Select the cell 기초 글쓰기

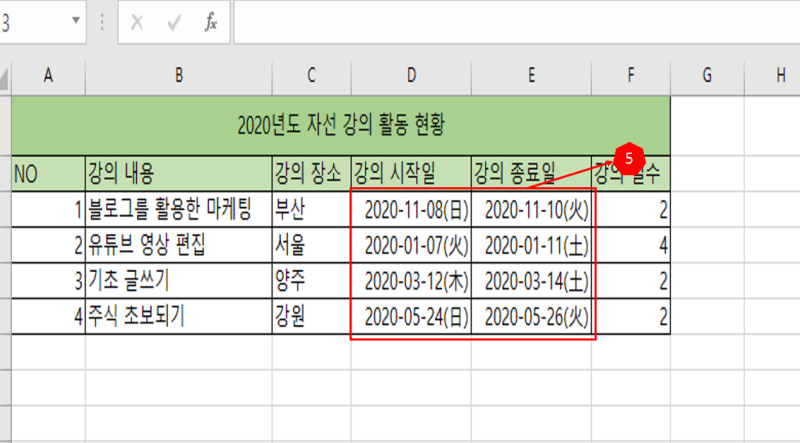point(179,281)
